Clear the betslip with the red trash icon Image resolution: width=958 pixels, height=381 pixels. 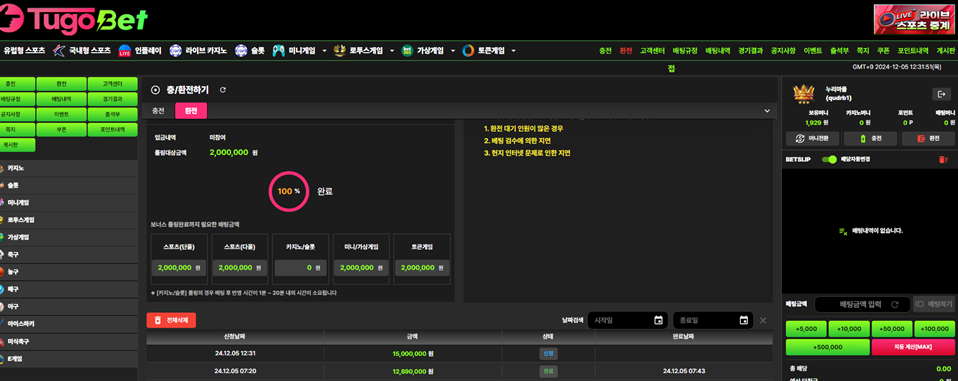tap(942, 159)
